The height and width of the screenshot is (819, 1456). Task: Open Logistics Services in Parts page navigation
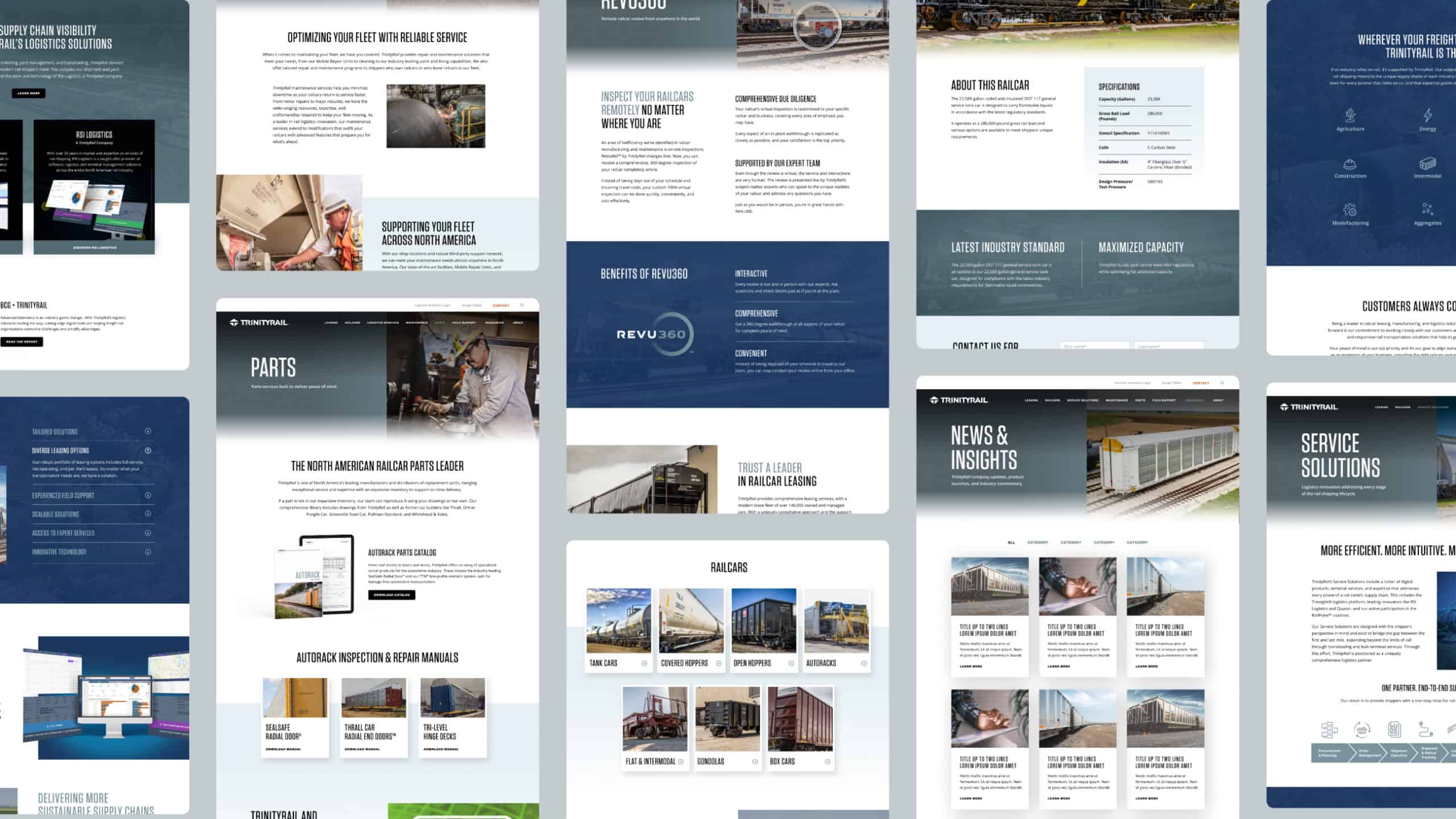pyautogui.click(x=383, y=322)
